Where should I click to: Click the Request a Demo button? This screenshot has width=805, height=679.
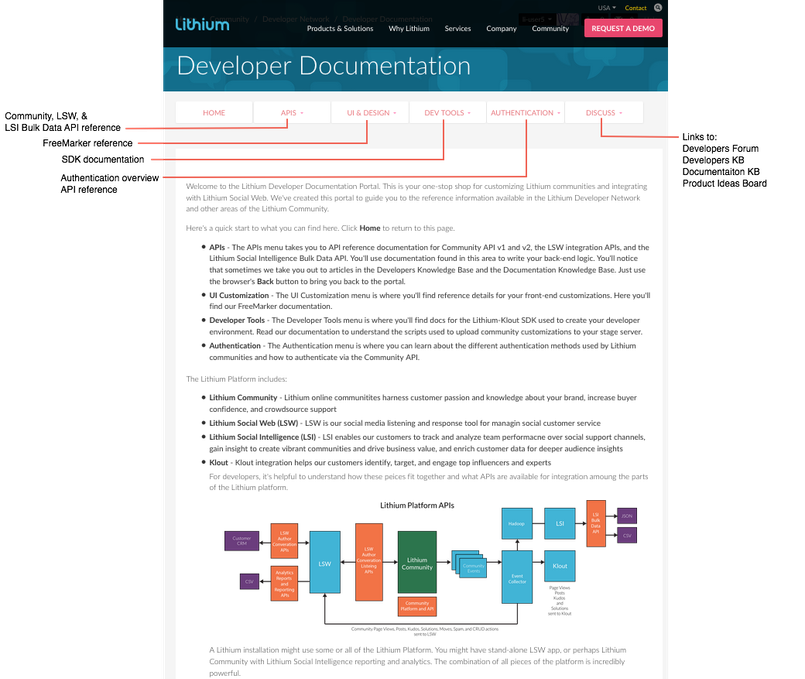pyautogui.click(x=623, y=28)
